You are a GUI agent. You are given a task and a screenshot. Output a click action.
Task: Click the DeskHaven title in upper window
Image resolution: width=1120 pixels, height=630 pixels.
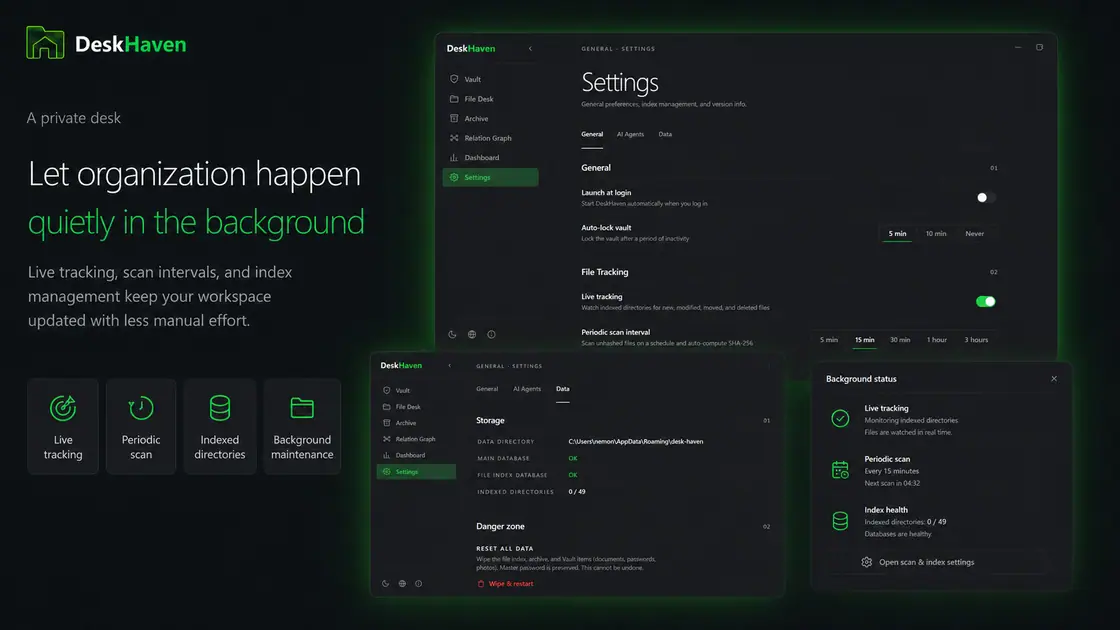coord(471,49)
